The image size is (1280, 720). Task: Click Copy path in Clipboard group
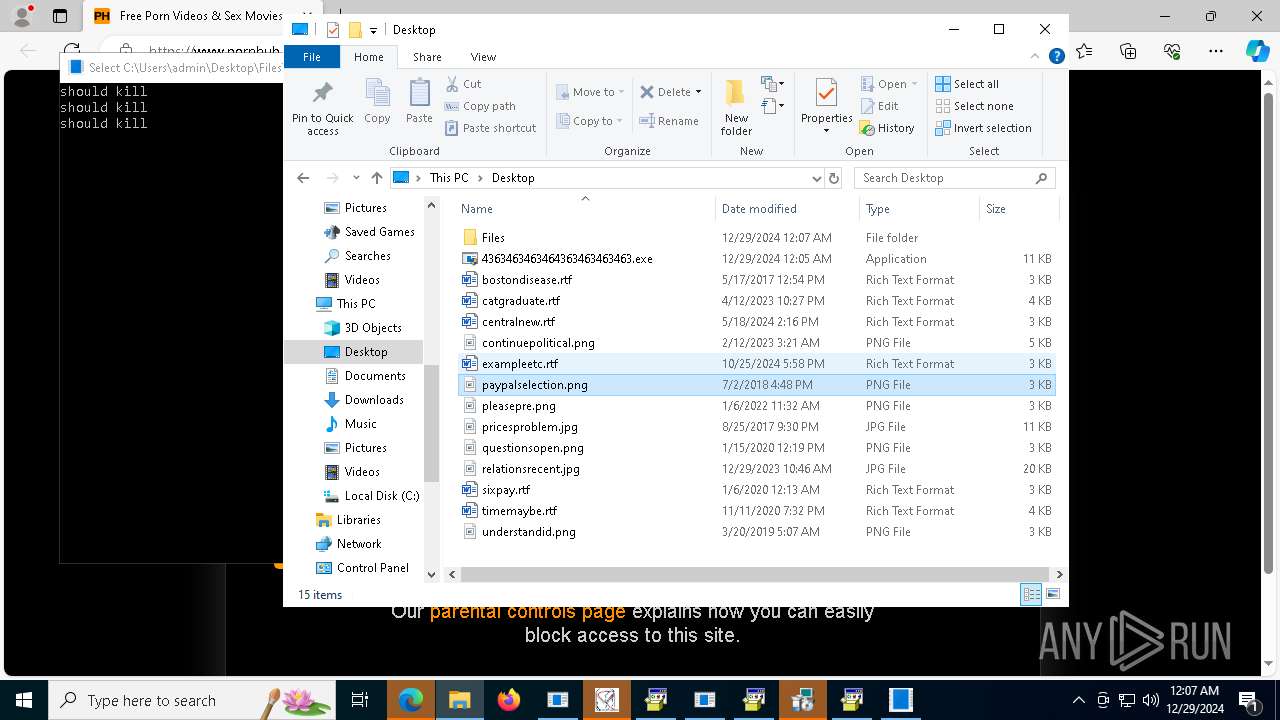coord(480,106)
